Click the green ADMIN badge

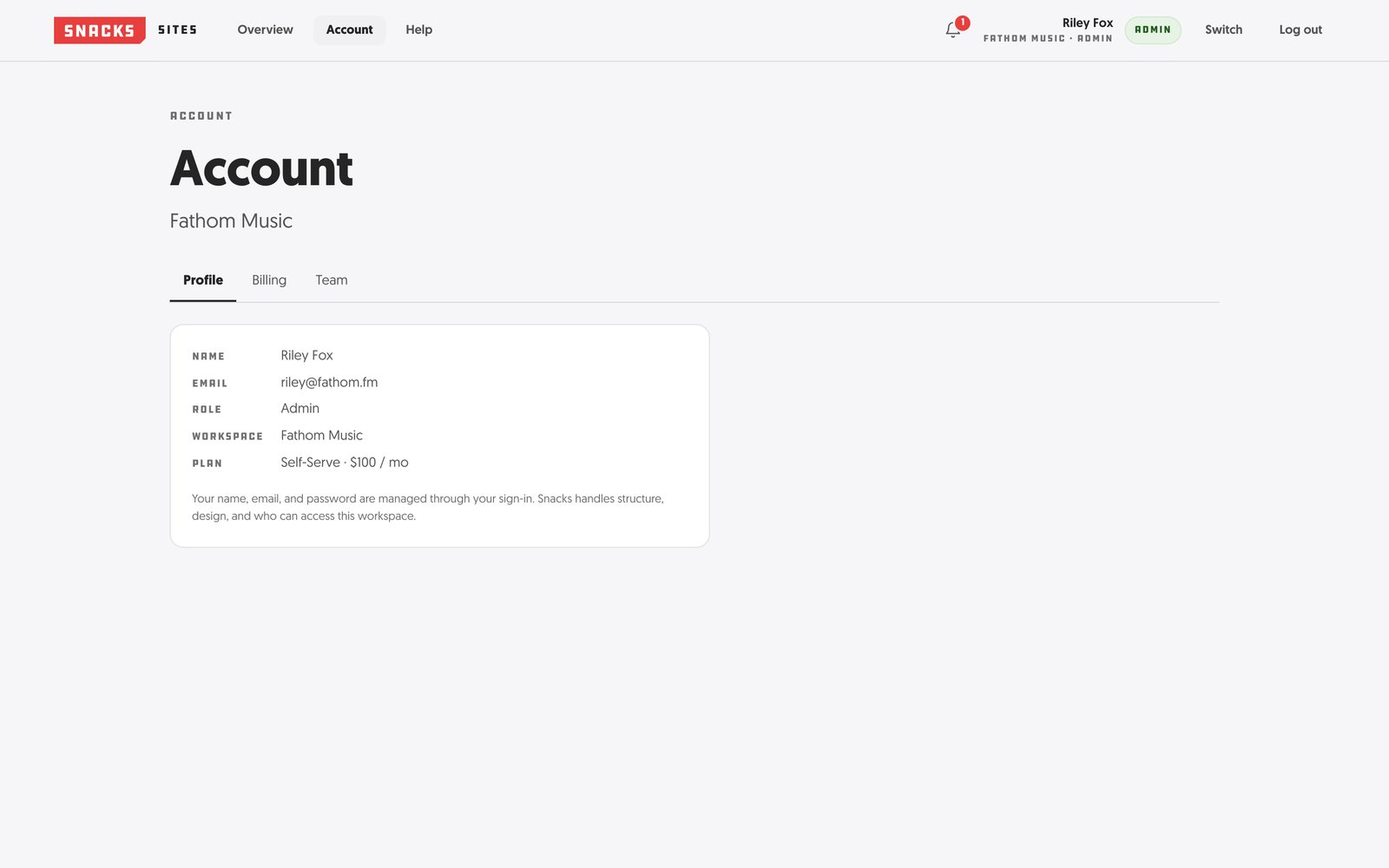tap(1153, 30)
